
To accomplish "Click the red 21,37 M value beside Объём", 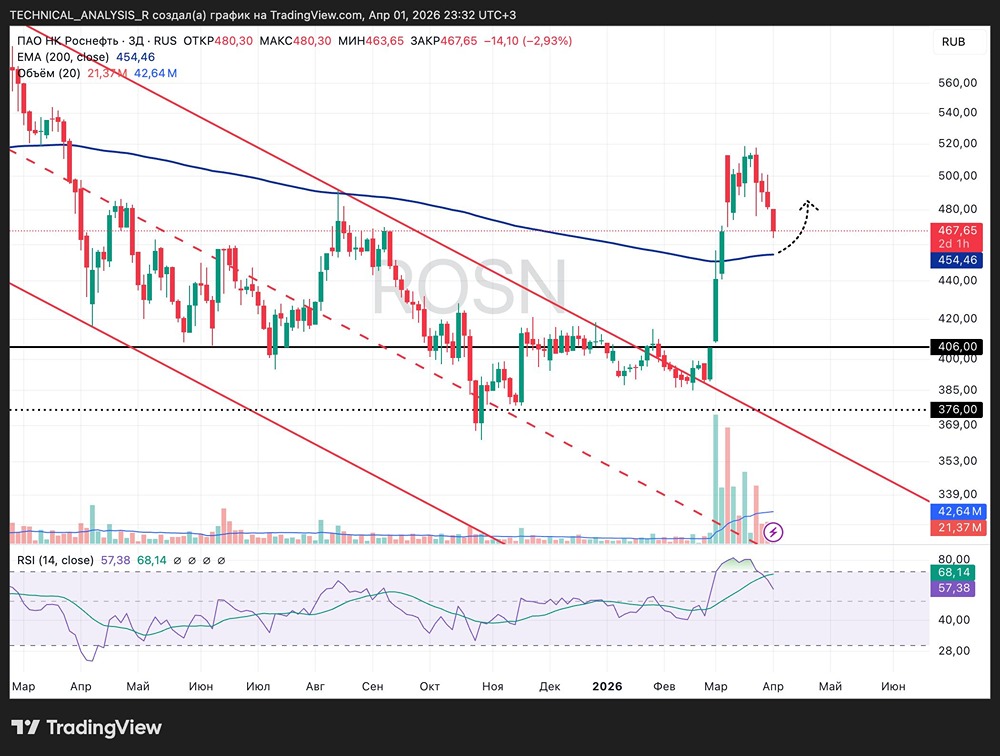I will point(107,73).
